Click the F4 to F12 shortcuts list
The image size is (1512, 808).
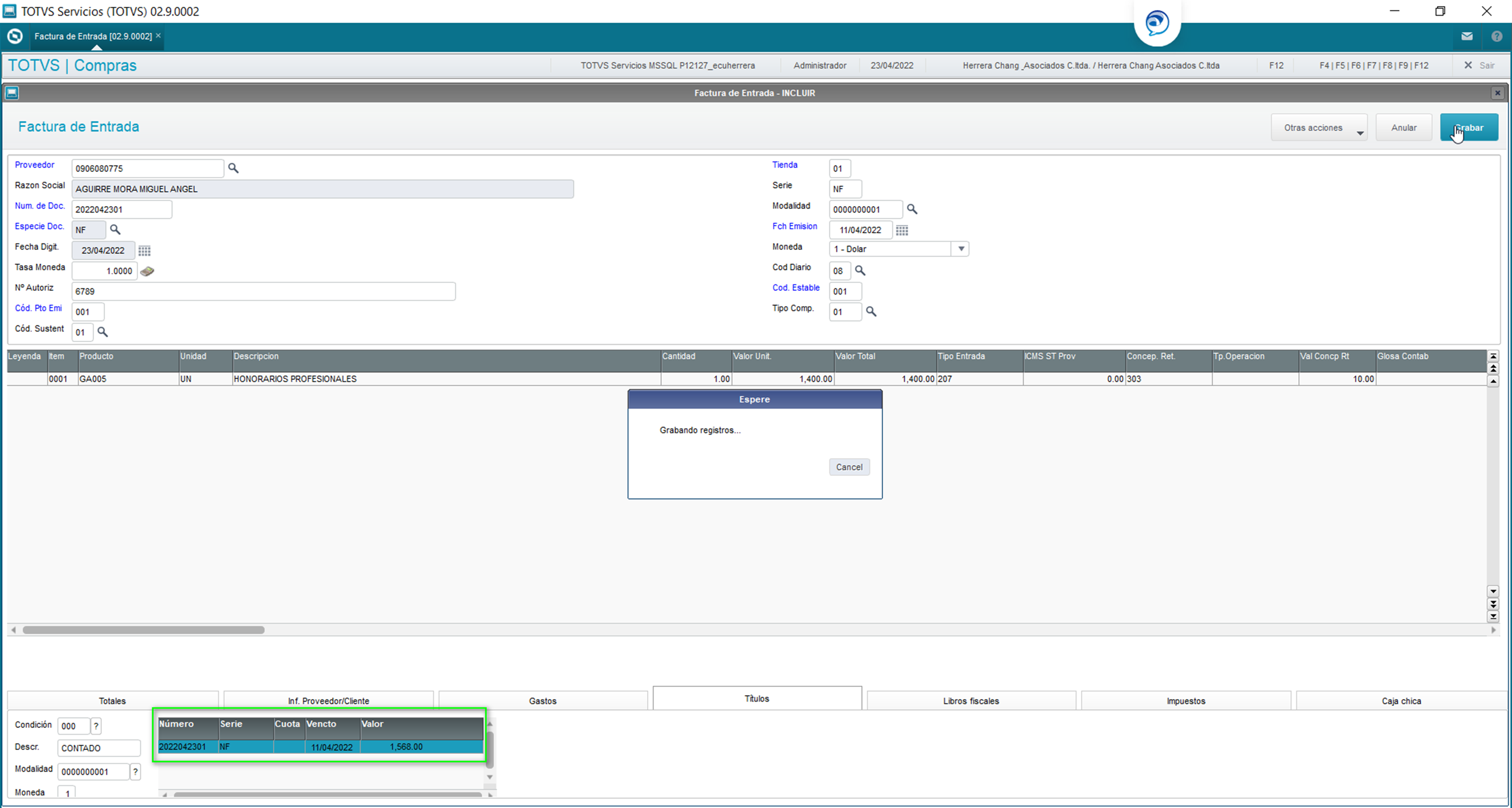(x=1373, y=66)
